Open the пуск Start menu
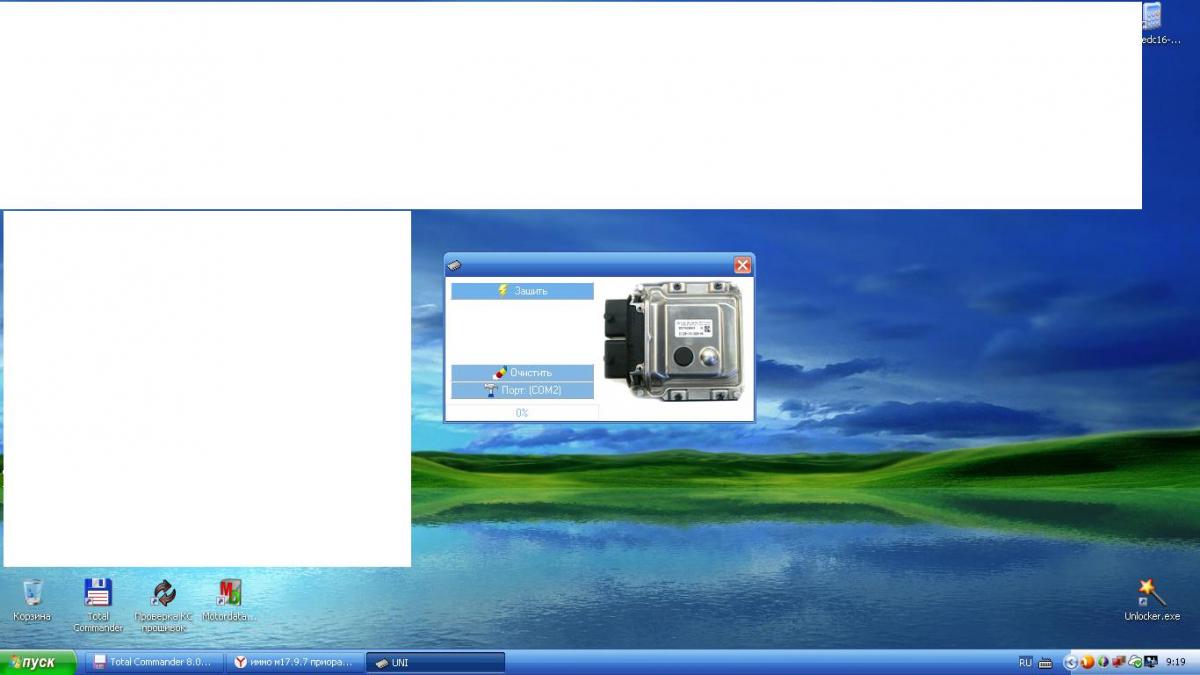Screen dimensions: 1200x675 click(38, 662)
